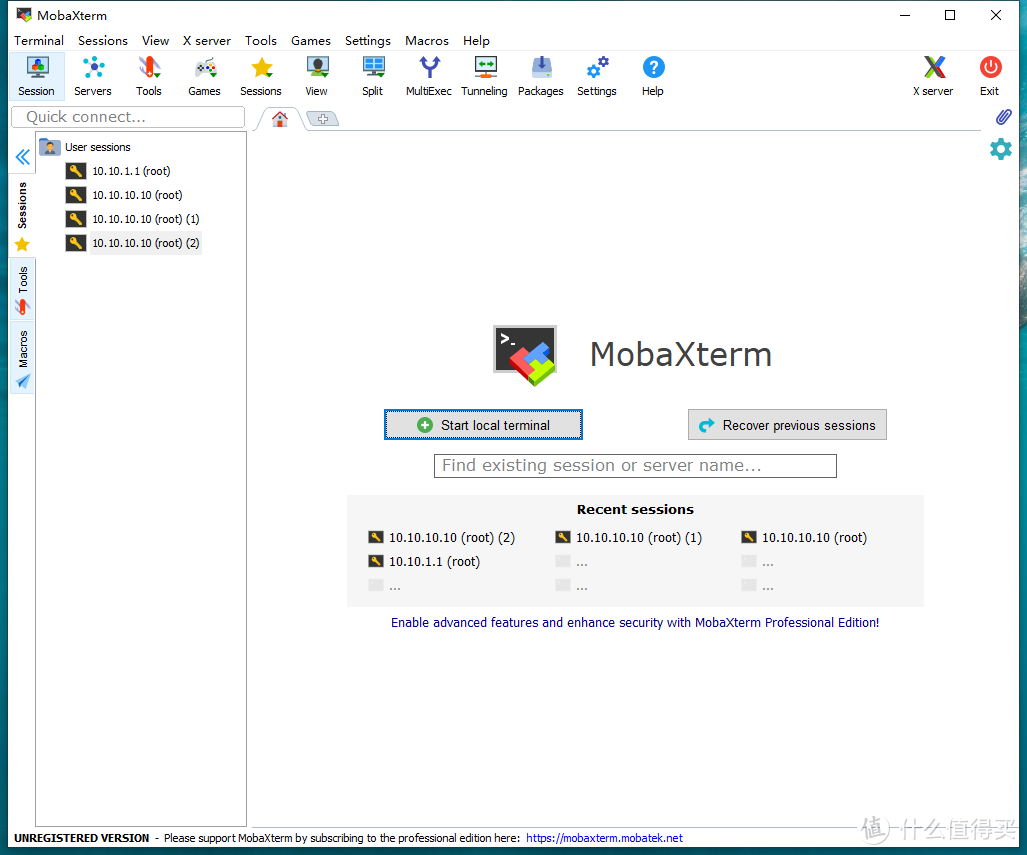Open the Settings menu
The width and height of the screenshot is (1027, 855).
click(x=367, y=41)
